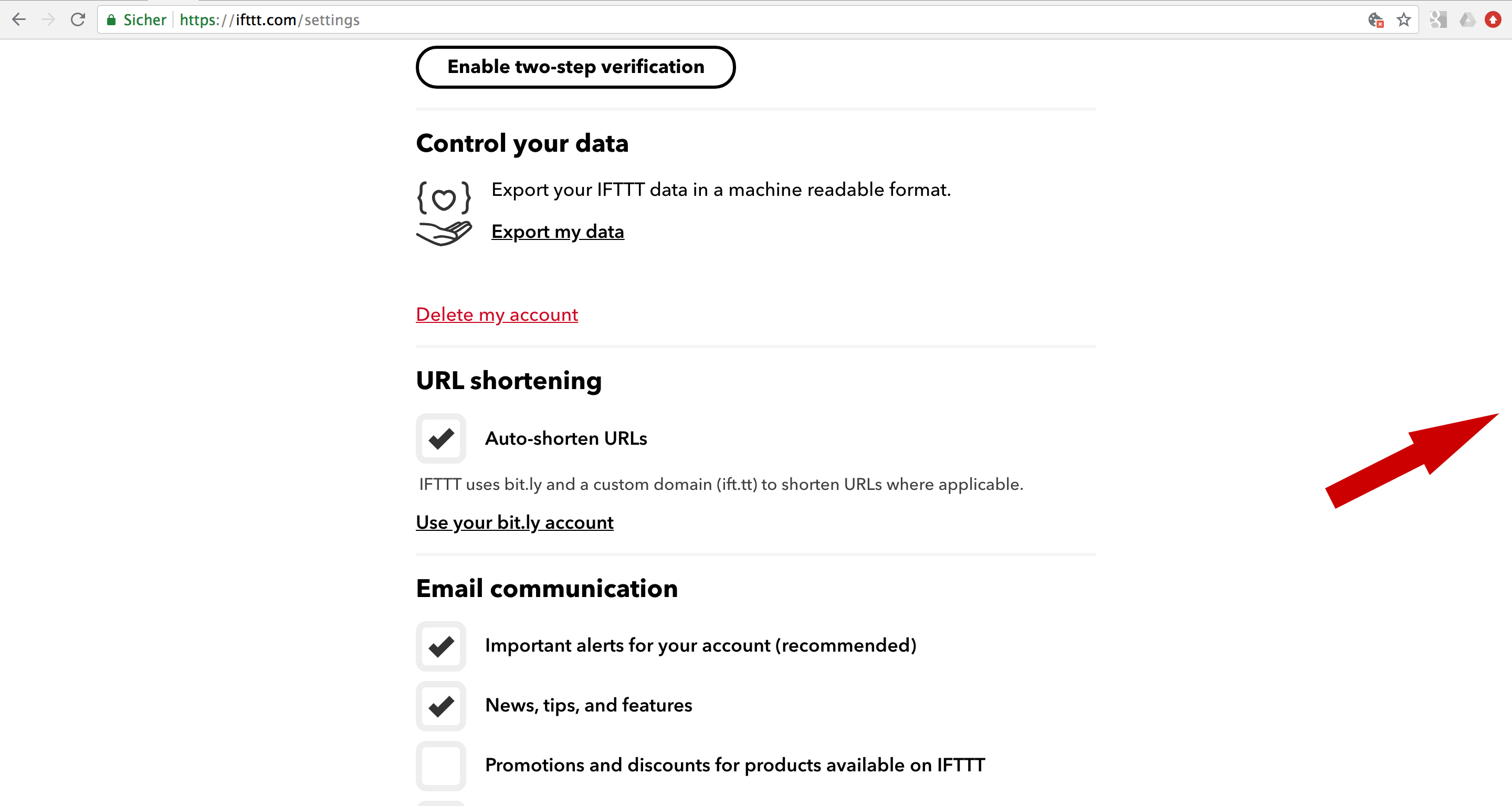The height and width of the screenshot is (806, 1512).
Task: Disable the Auto-shorten URLs checkbox
Action: [441, 438]
